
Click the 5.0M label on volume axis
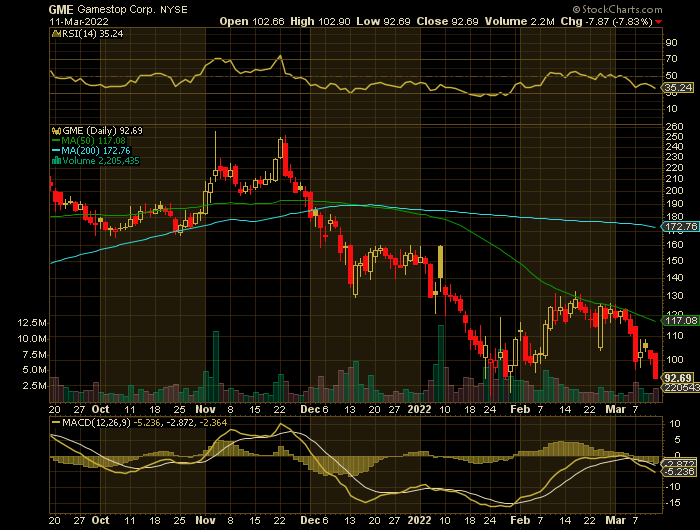pos(35,370)
